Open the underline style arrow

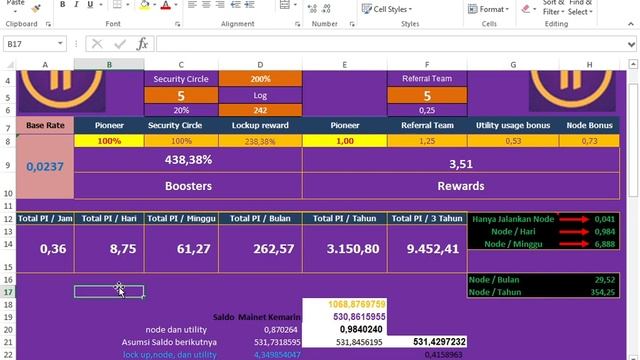(100, 4)
